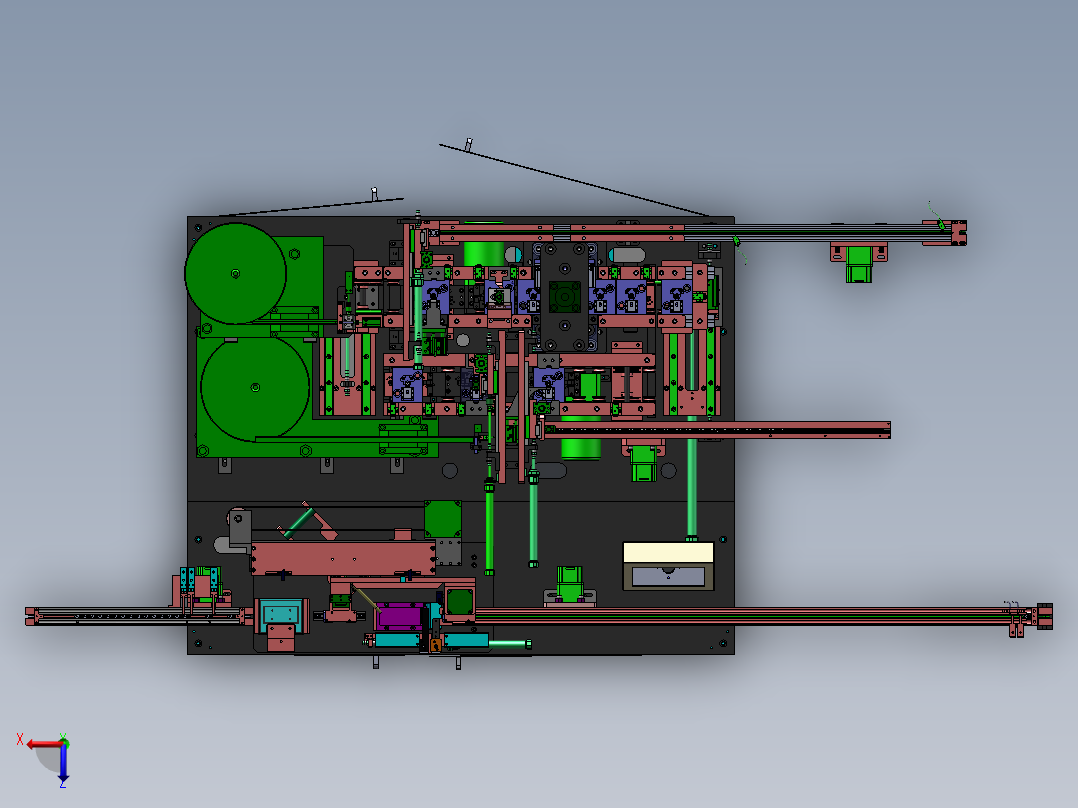Select the purple block near the bottom rail
Viewport: 1078px width, 808px height.
399,616
